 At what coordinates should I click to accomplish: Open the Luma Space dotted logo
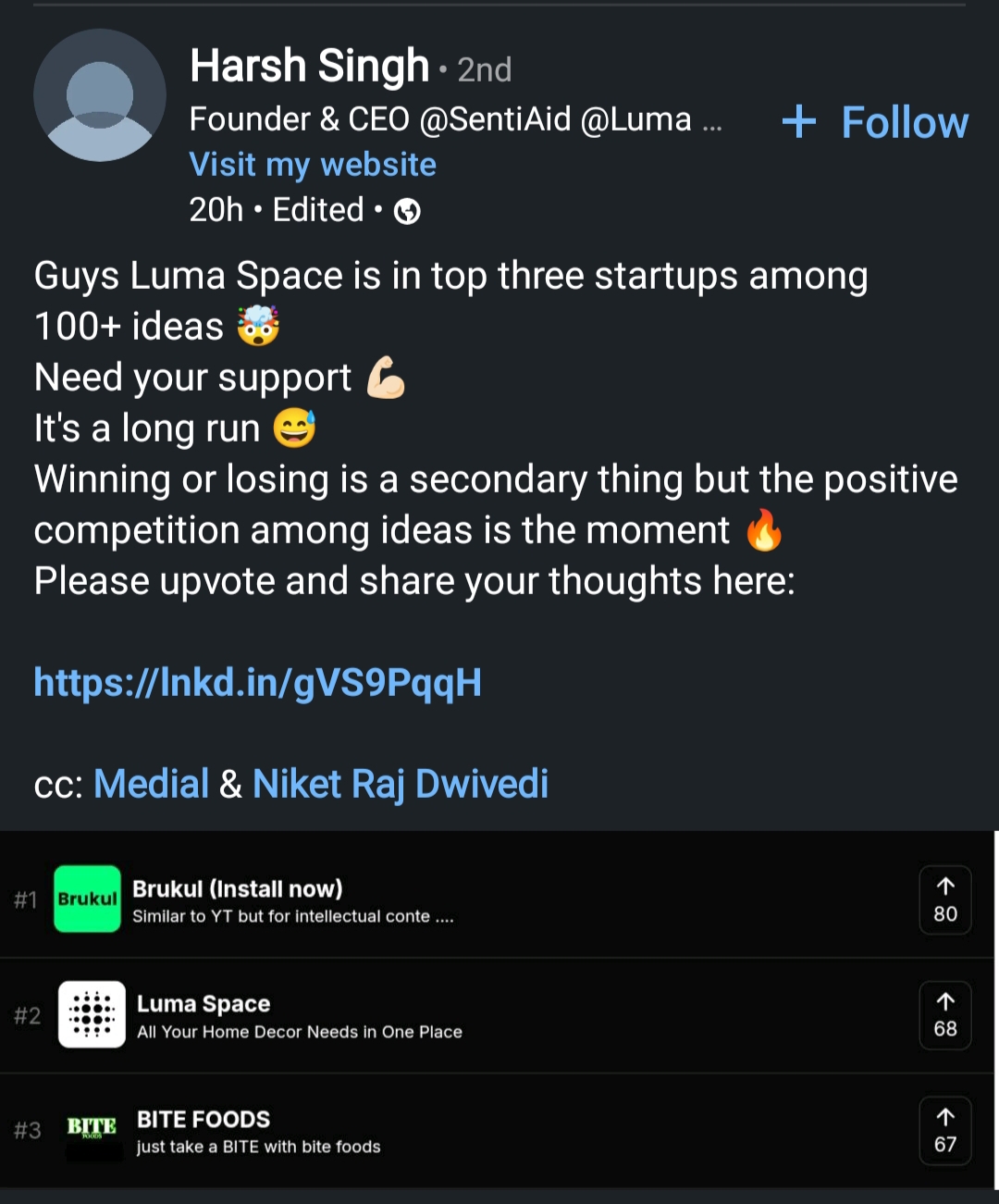[92, 1014]
